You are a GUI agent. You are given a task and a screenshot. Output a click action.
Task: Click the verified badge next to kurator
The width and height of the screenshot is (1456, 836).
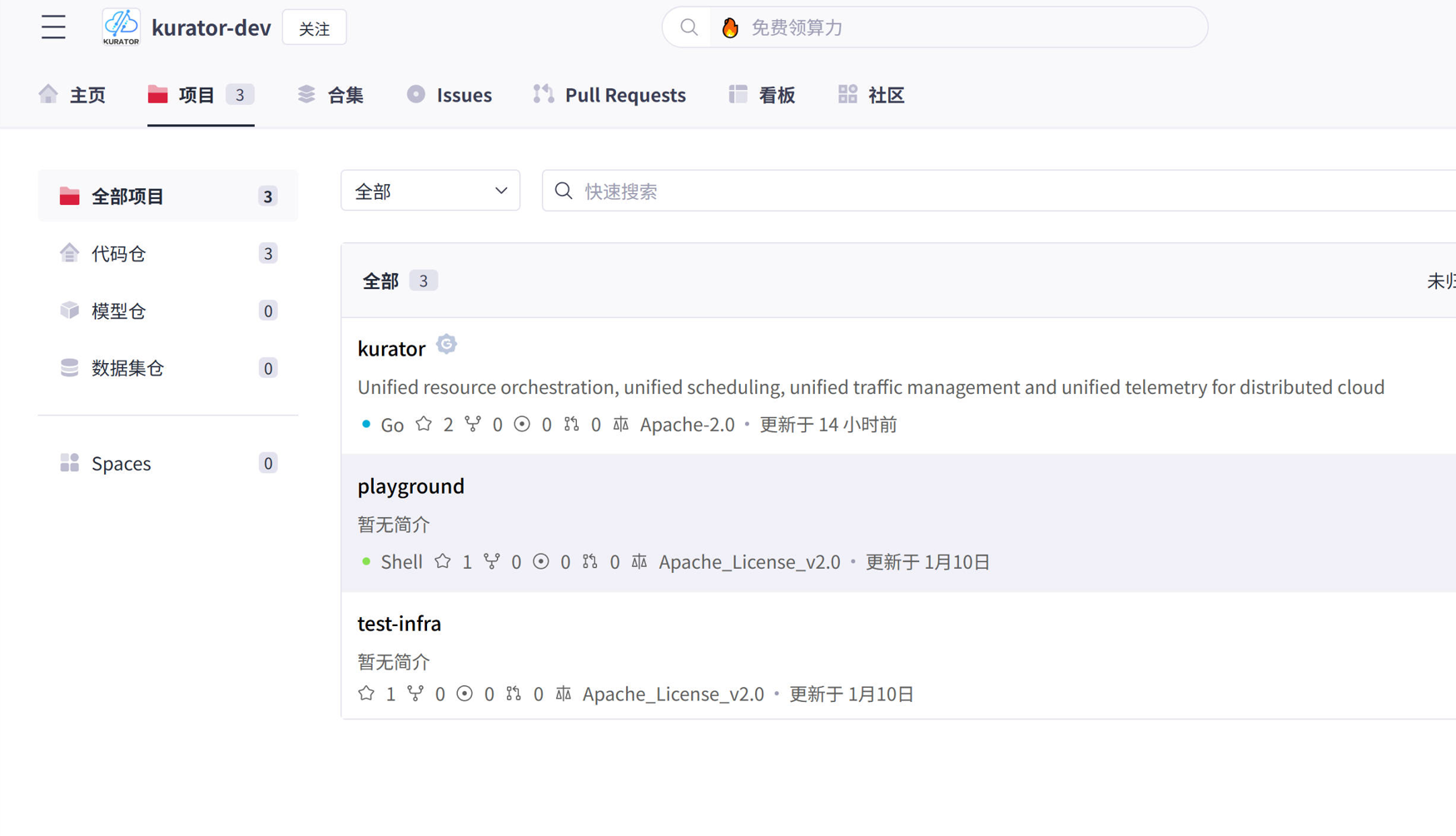(446, 344)
